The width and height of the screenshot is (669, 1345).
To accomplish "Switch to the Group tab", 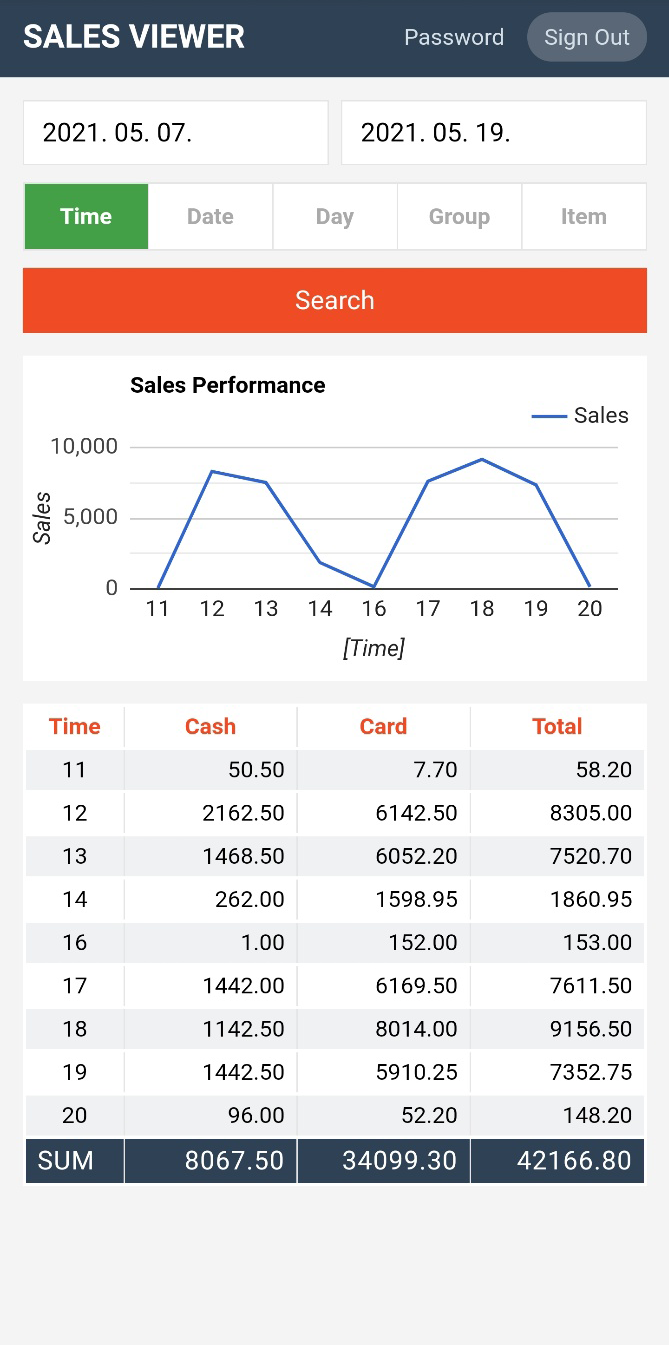I will pos(459,217).
